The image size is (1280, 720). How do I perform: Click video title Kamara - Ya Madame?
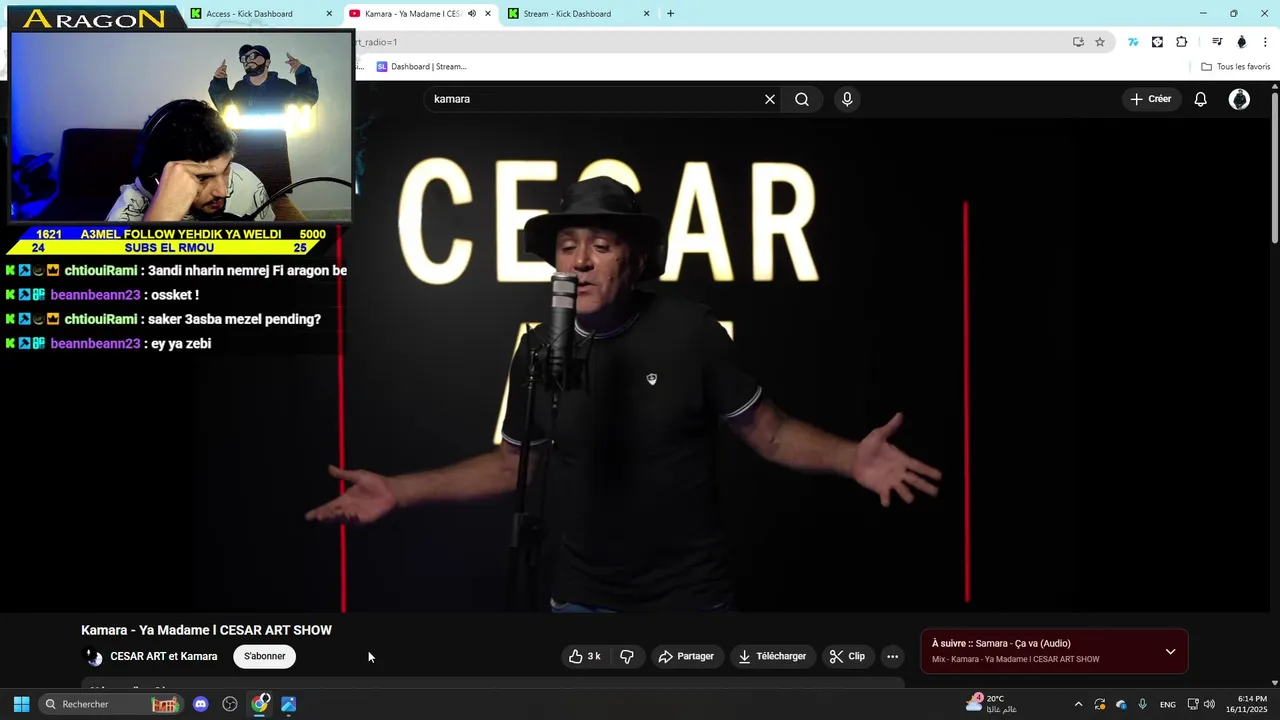(x=206, y=630)
